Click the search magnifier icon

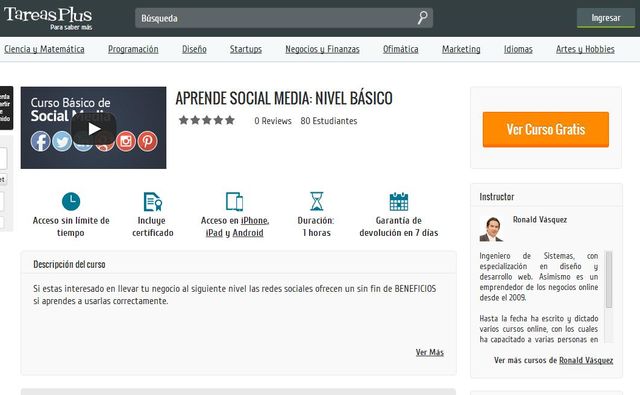[422, 18]
